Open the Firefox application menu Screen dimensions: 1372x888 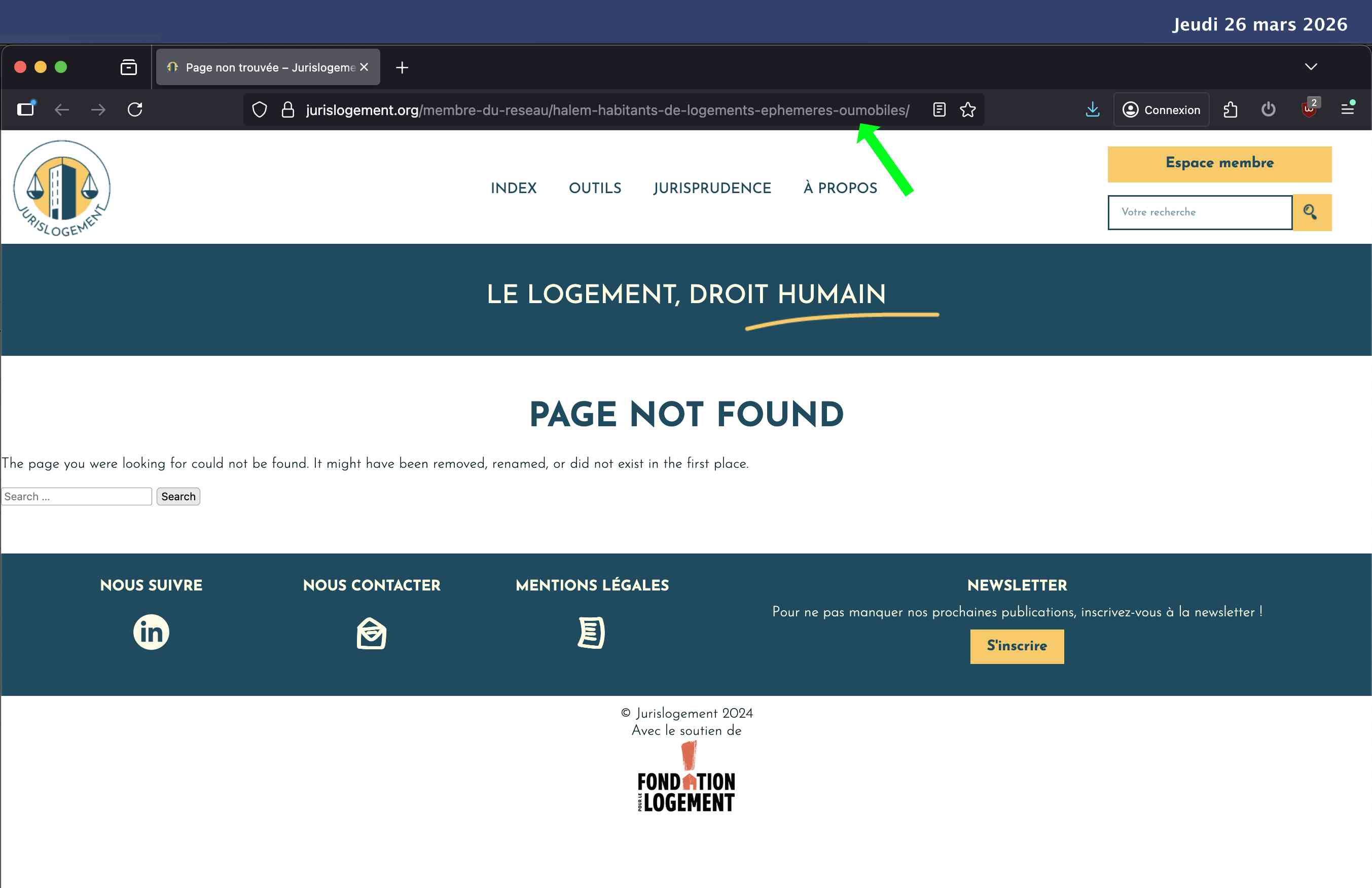1348,109
